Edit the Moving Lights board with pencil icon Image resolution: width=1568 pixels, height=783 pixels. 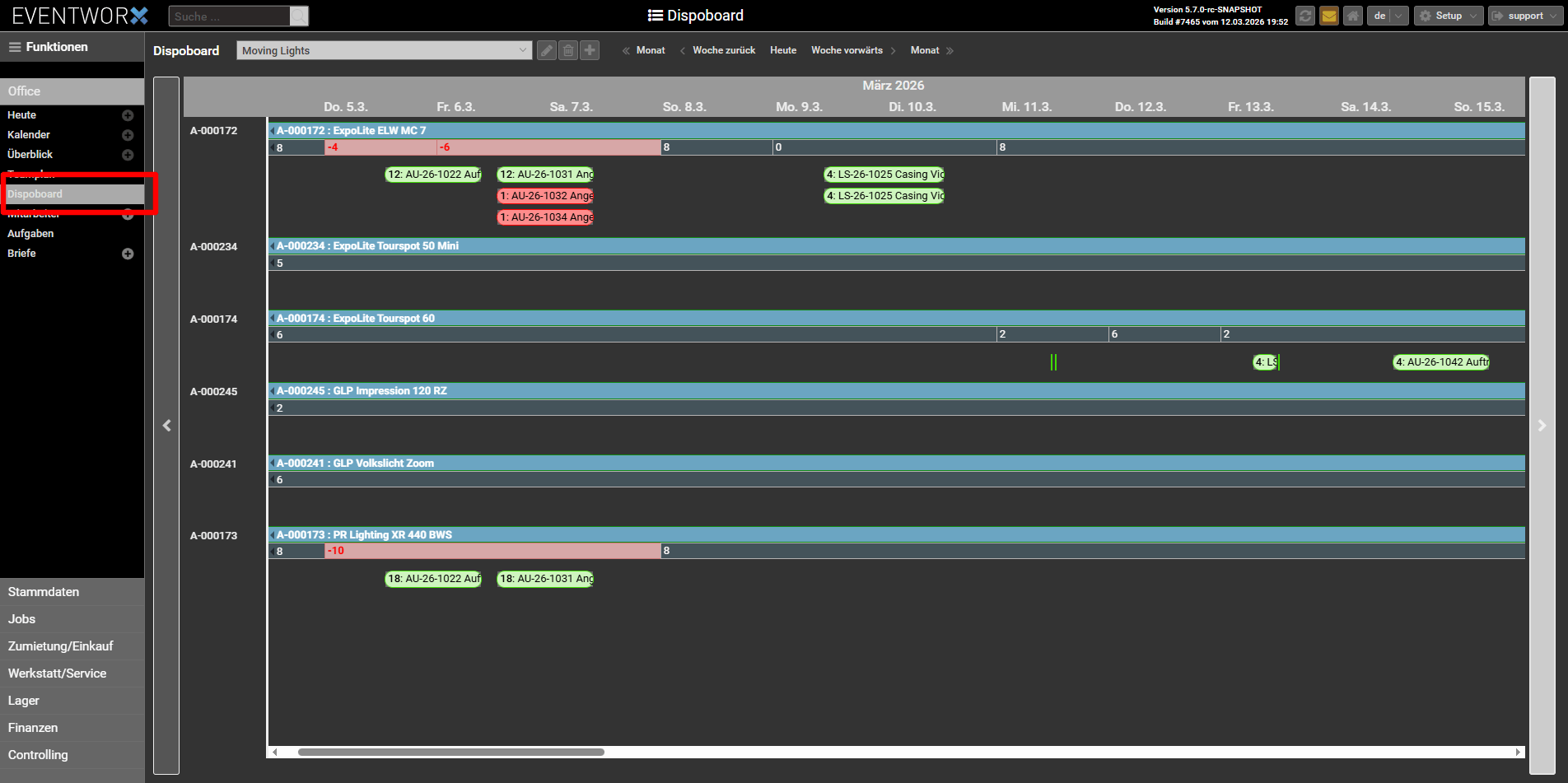click(546, 50)
